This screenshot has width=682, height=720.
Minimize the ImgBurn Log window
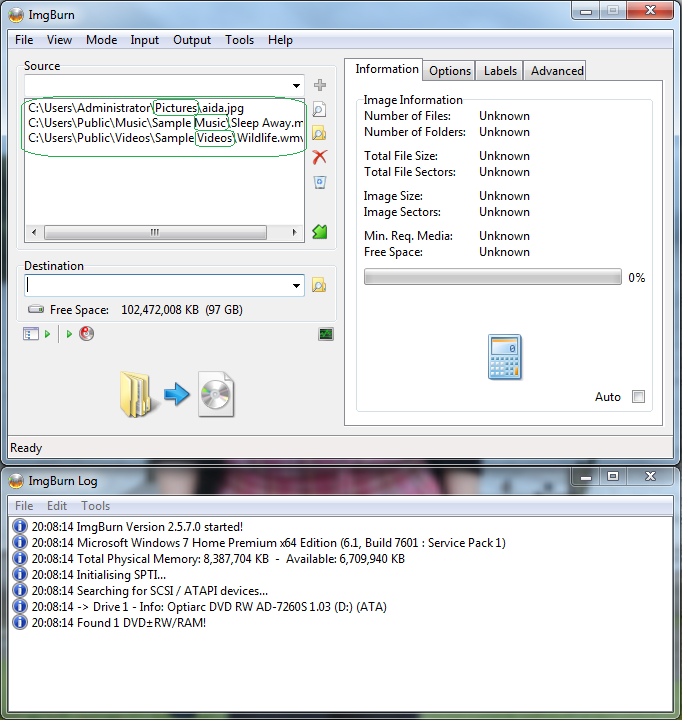click(586, 476)
